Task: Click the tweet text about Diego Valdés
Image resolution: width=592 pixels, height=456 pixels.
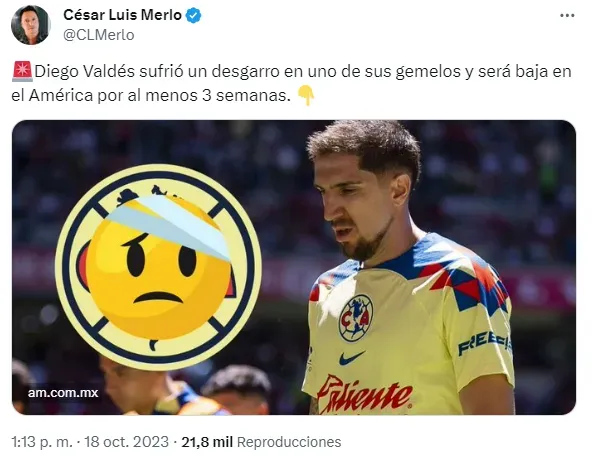Action: pos(291,83)
